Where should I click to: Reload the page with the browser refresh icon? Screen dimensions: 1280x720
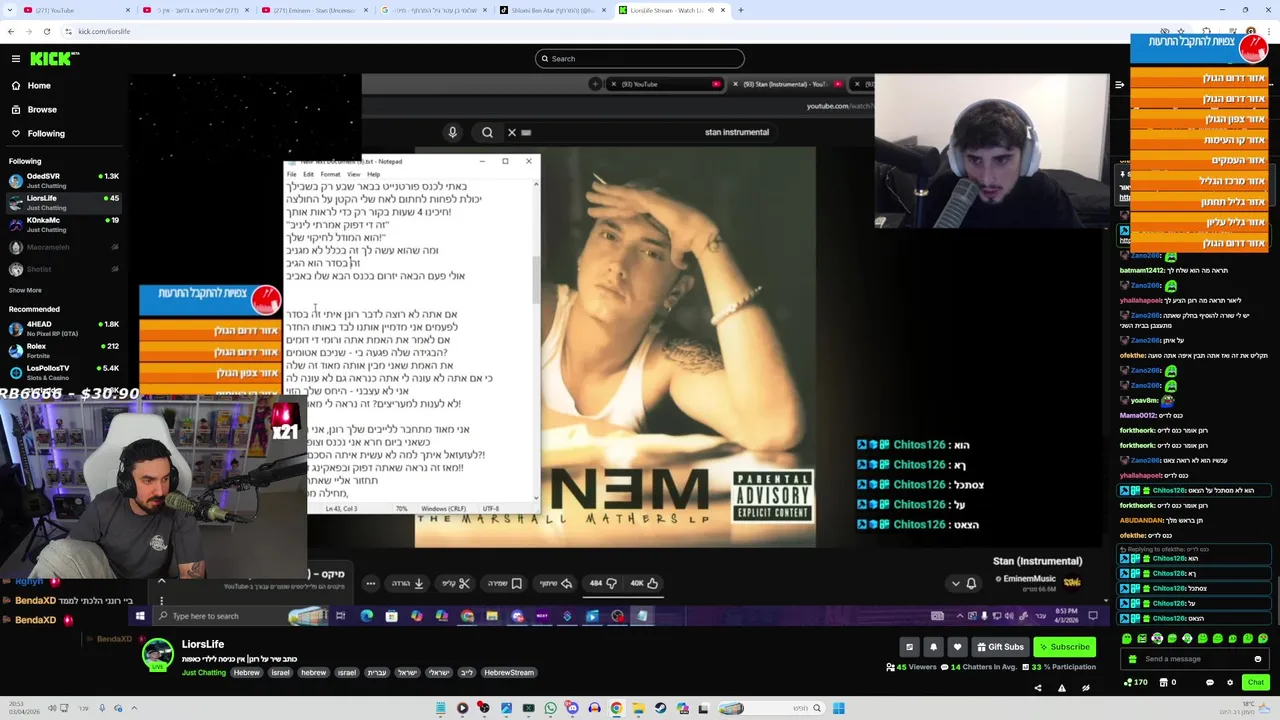49,31
